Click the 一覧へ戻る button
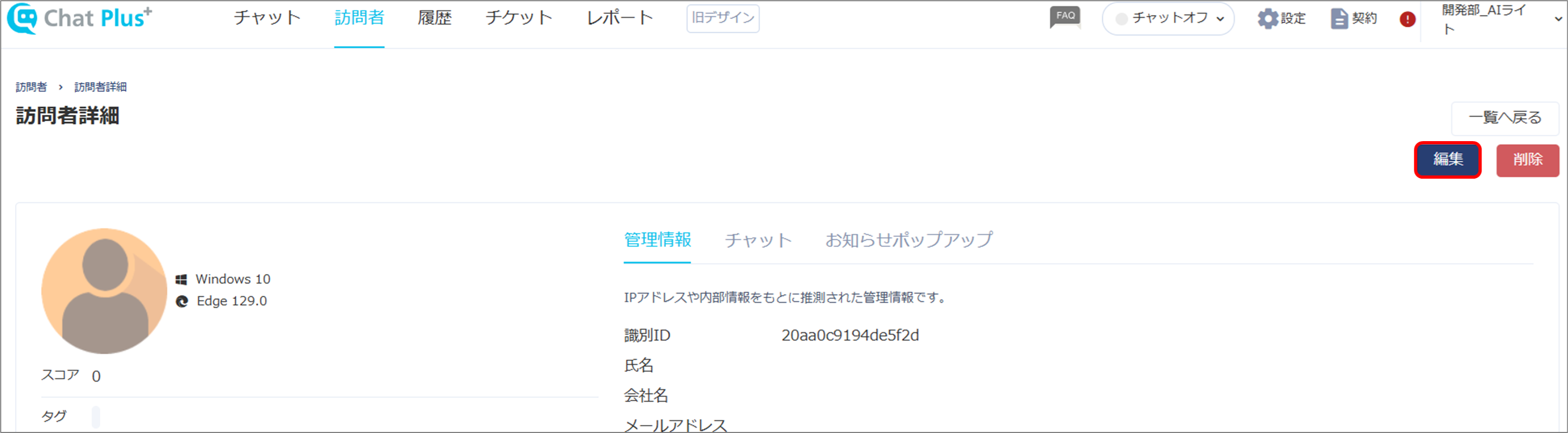Image resolution: width=1568 pixels, height=433 pixels. click(1505, 118)
